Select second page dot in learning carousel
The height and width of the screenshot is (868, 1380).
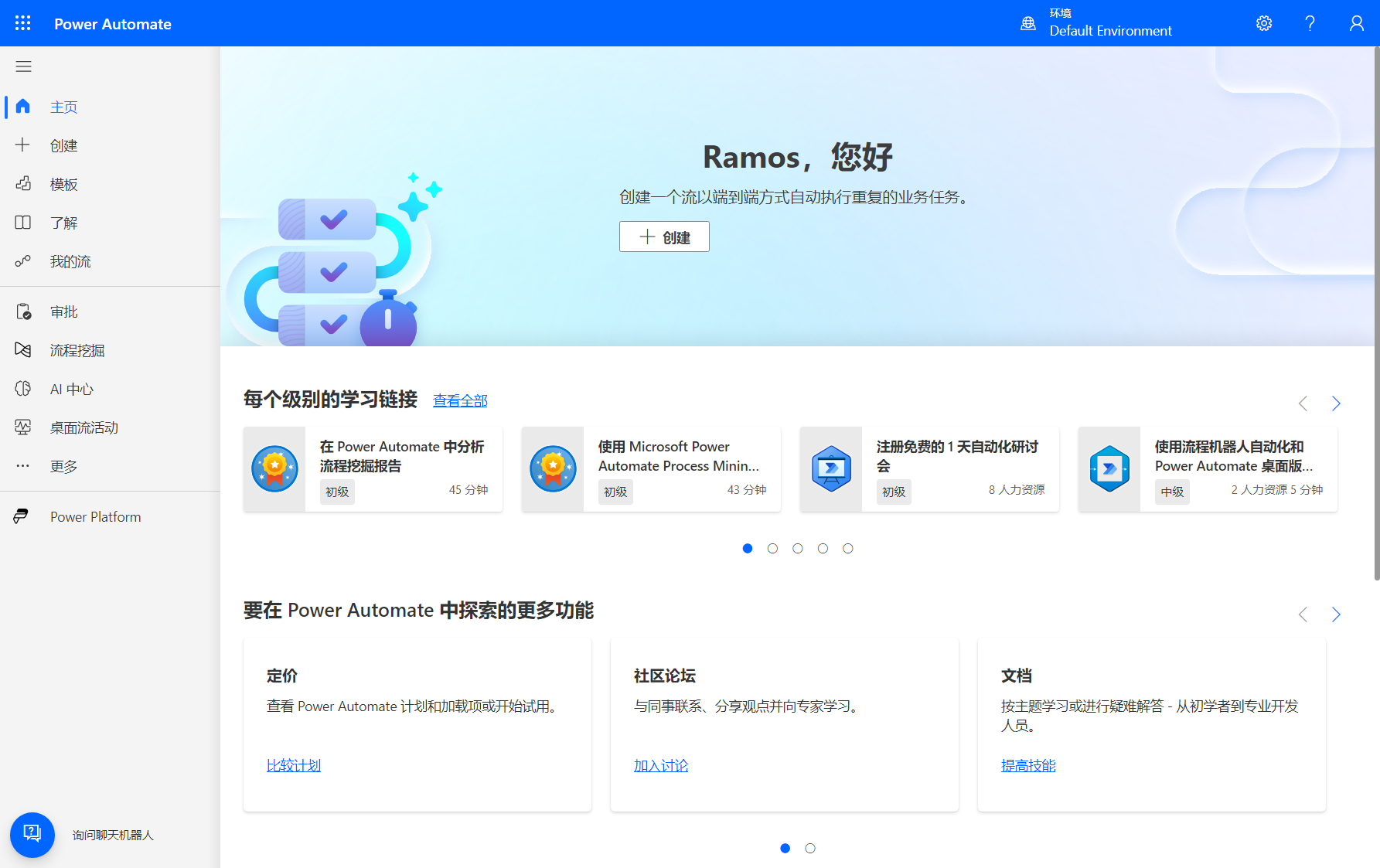[x=772, y=549]
